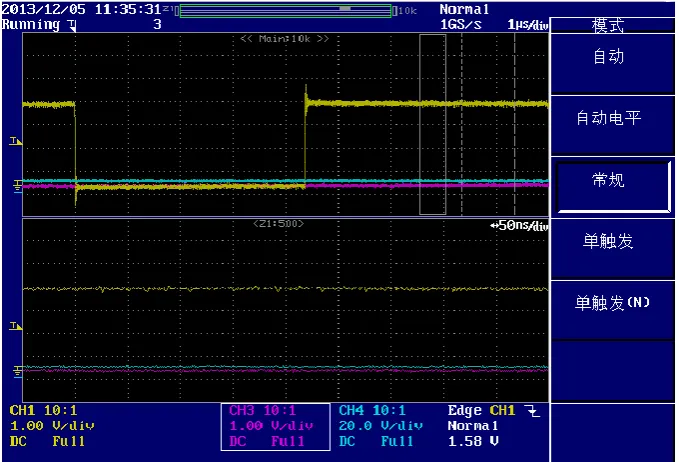Select the 自动 trigger mode
679x462 pixels.
[x=612, y=64]
